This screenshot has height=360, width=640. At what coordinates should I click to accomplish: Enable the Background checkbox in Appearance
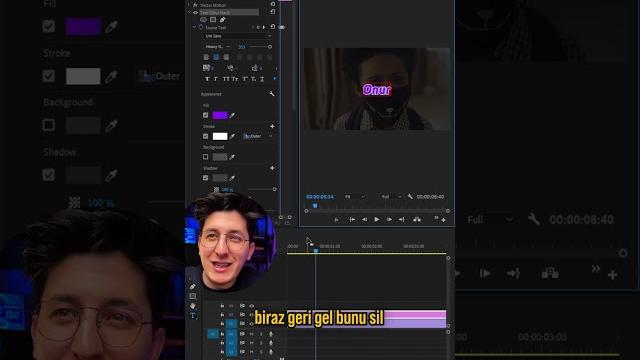pos(206,157)
